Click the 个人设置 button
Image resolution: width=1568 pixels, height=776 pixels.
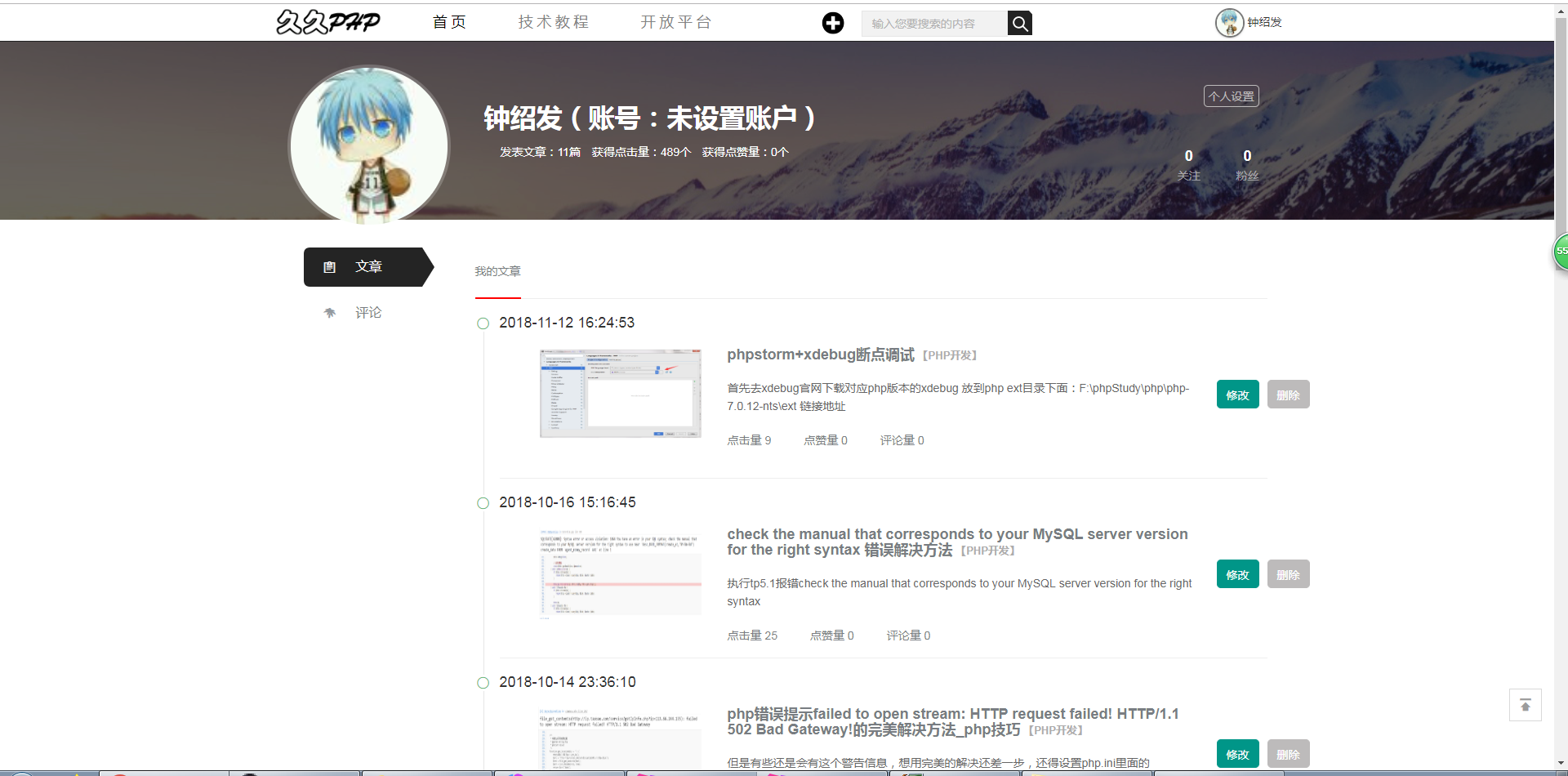point(1231,96)
